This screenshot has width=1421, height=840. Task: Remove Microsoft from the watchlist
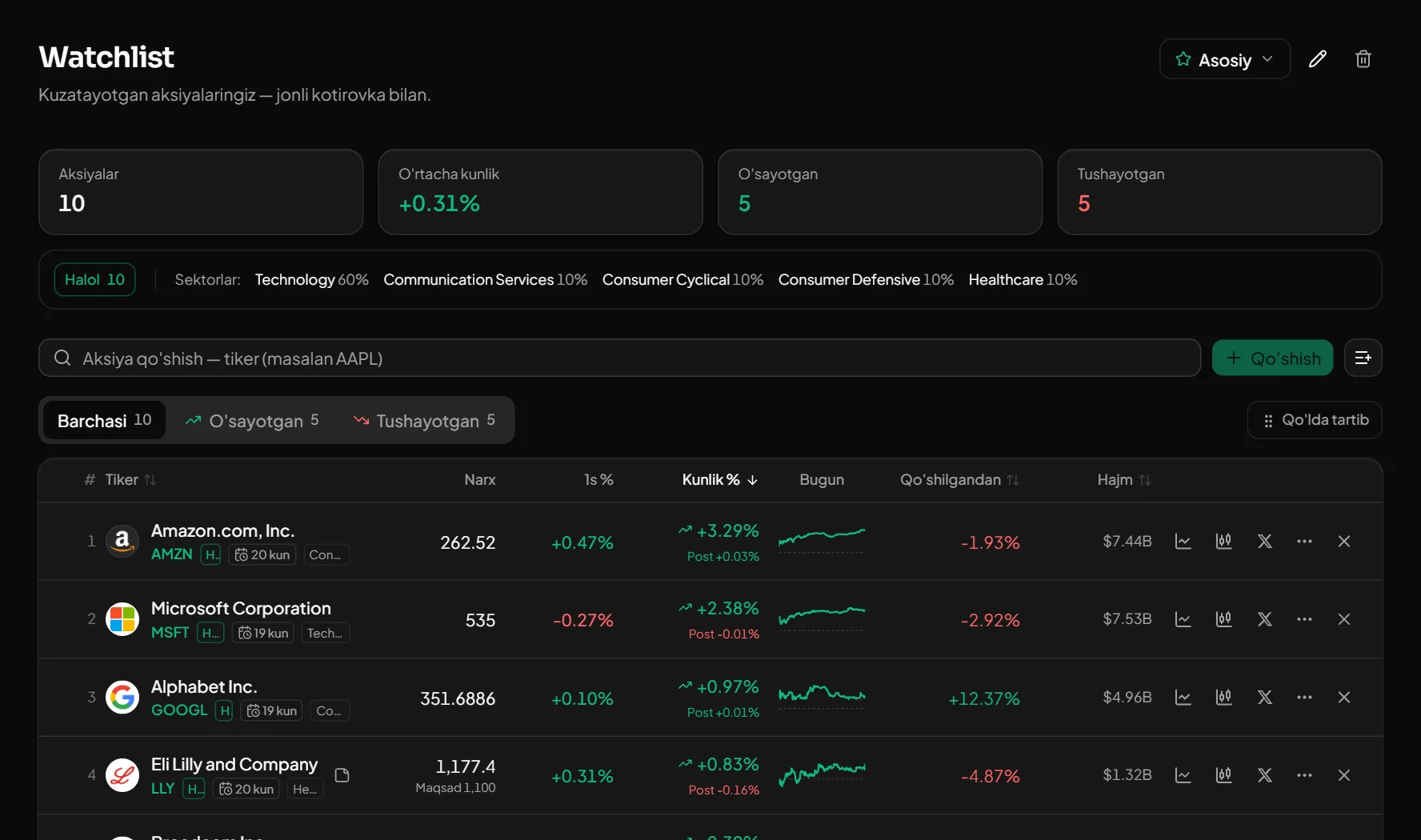click(1344, 619)
